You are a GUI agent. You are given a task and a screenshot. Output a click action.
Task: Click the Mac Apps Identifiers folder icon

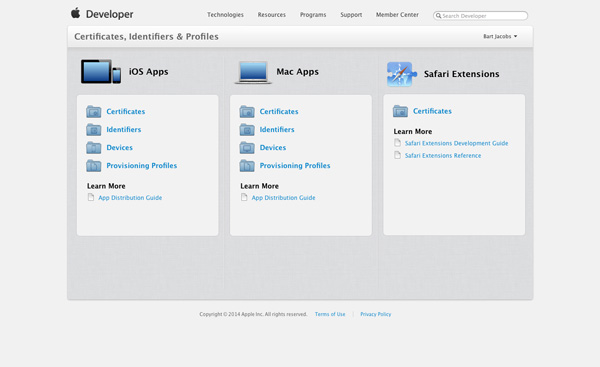247,129
